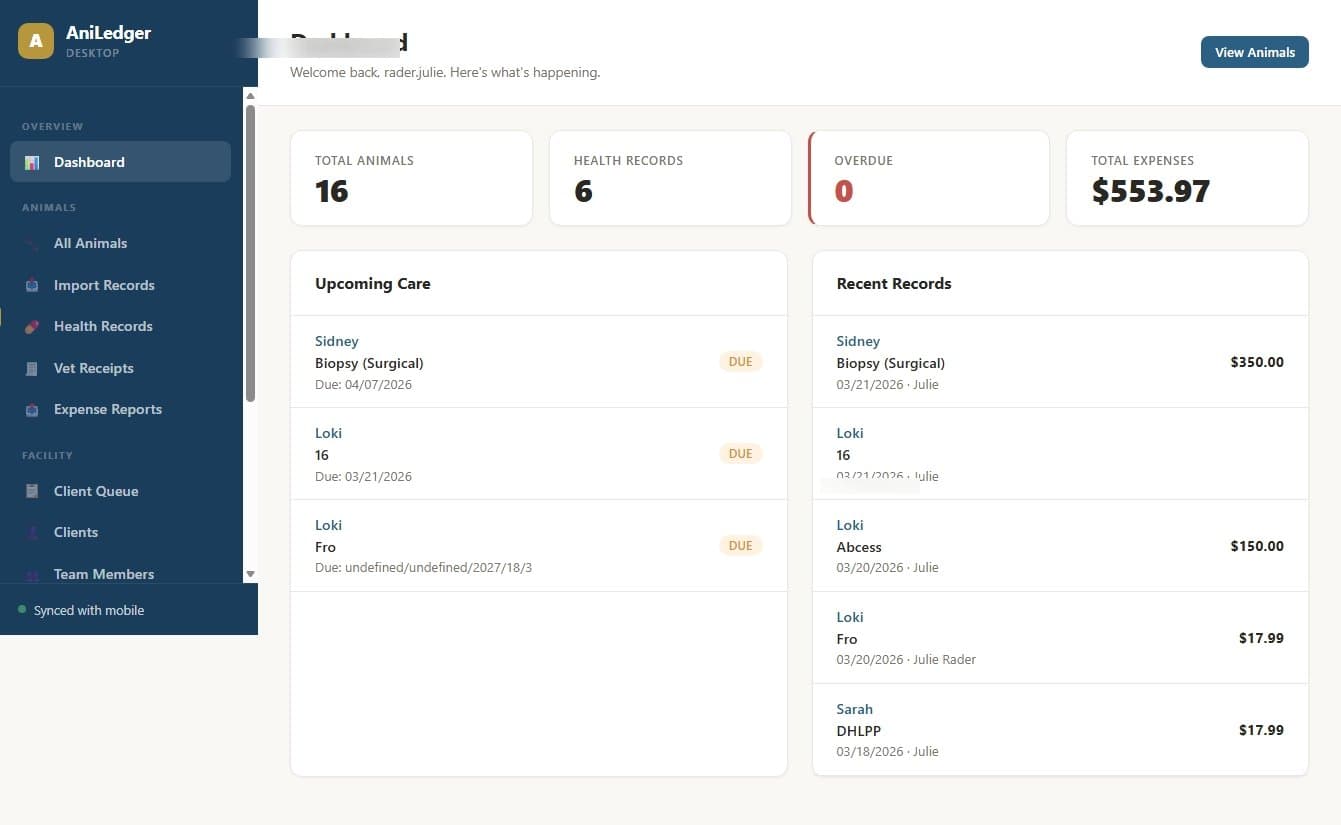Image resolution: width=1341 pixels, height=825 pixels.
Task: Click the AniLedger logo badge
Action: pyautogui.click(x=35, y=41)
